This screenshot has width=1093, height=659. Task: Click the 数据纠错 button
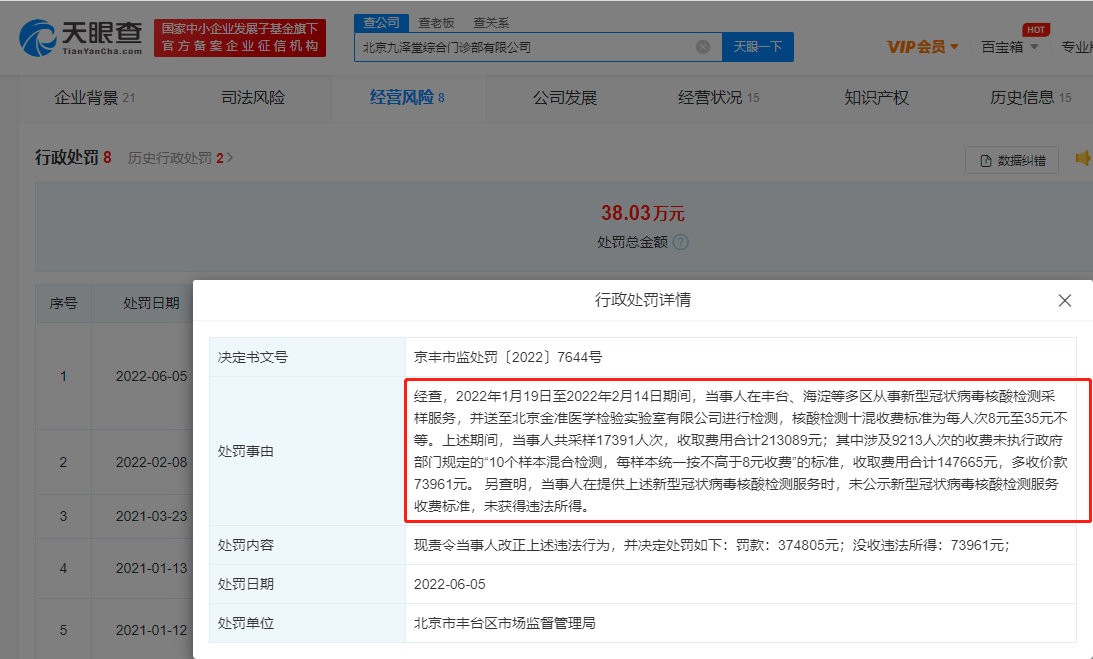click(1011, 160)
